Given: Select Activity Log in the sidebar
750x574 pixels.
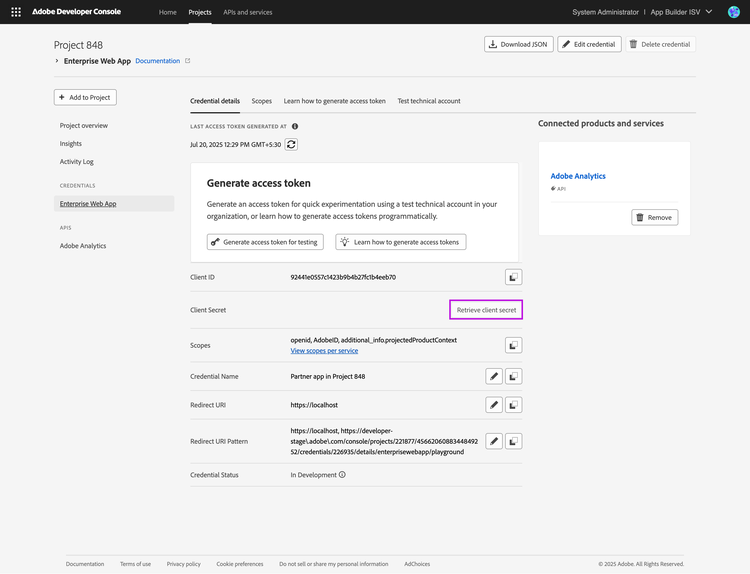Looking at the screenshot, I should point(77,161).
